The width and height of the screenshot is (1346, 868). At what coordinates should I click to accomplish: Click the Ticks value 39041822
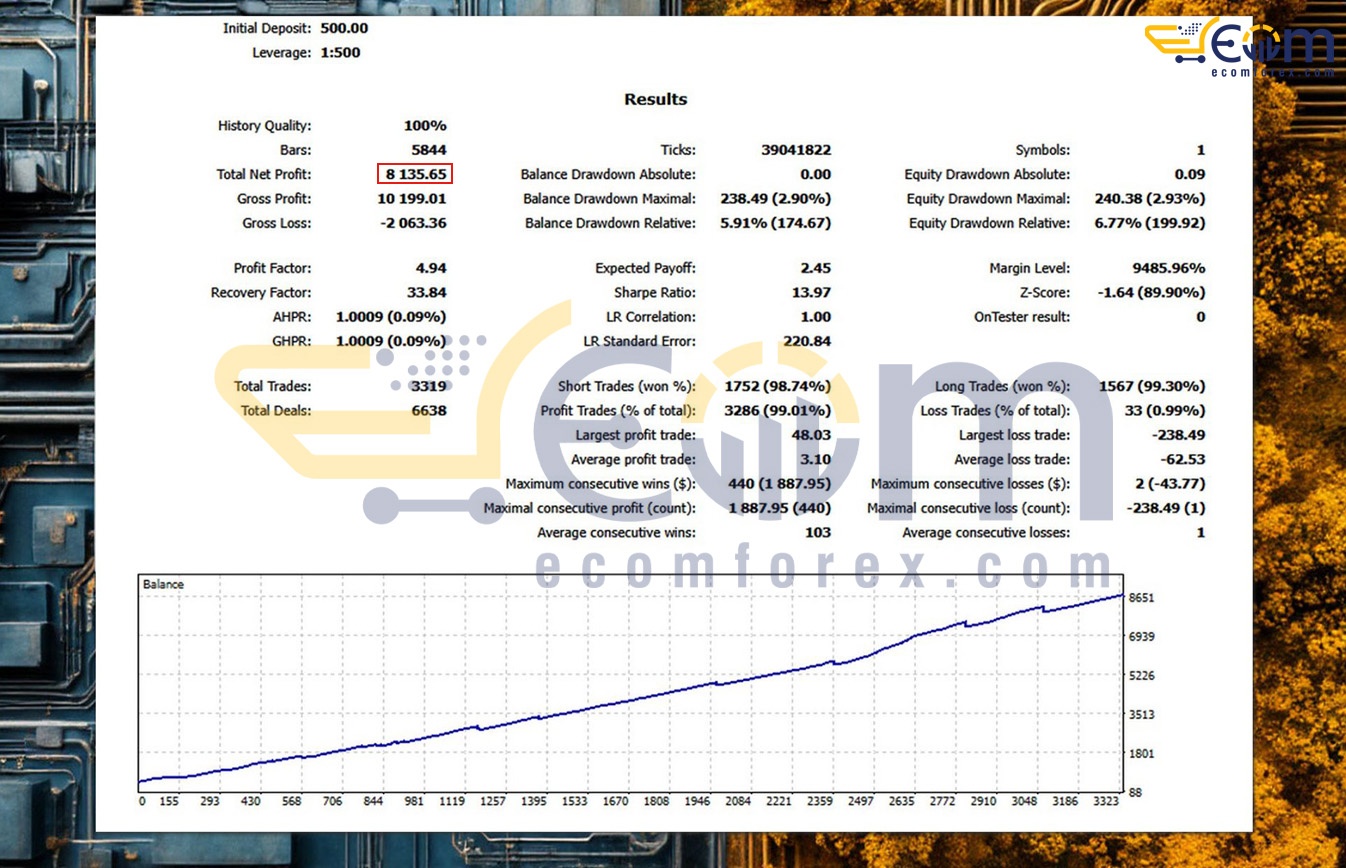[796, 150]
